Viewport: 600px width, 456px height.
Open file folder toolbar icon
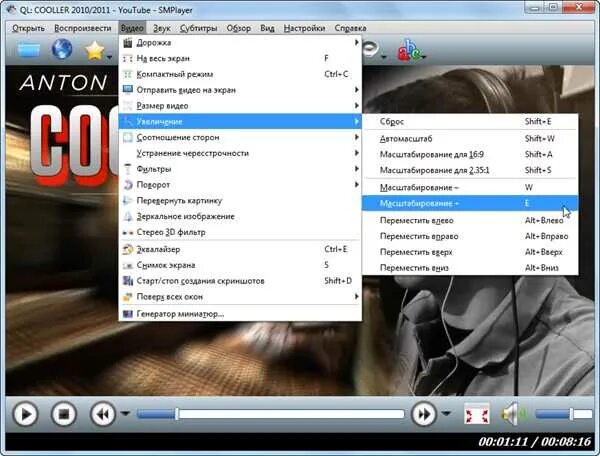(29, 50)
